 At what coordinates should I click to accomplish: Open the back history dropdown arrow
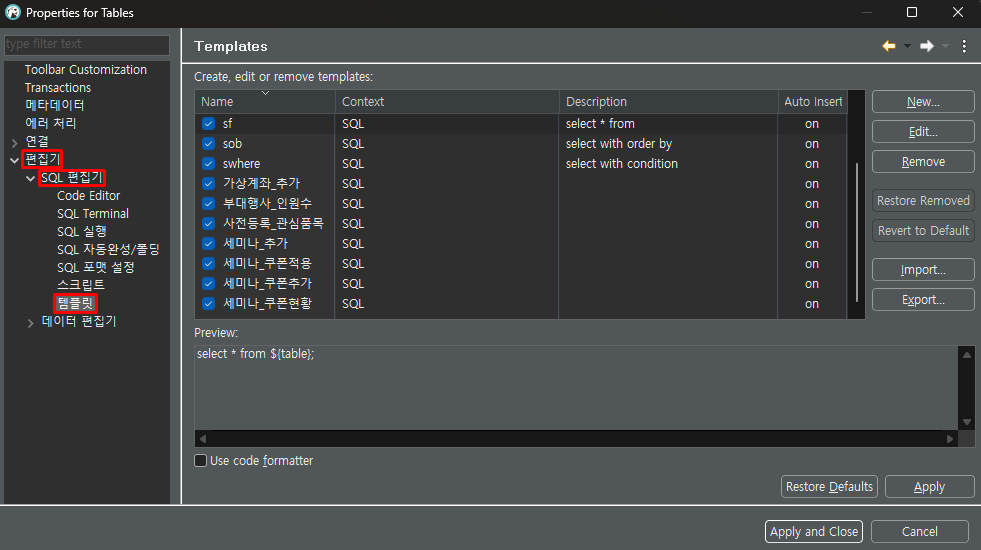click(907, 46)
